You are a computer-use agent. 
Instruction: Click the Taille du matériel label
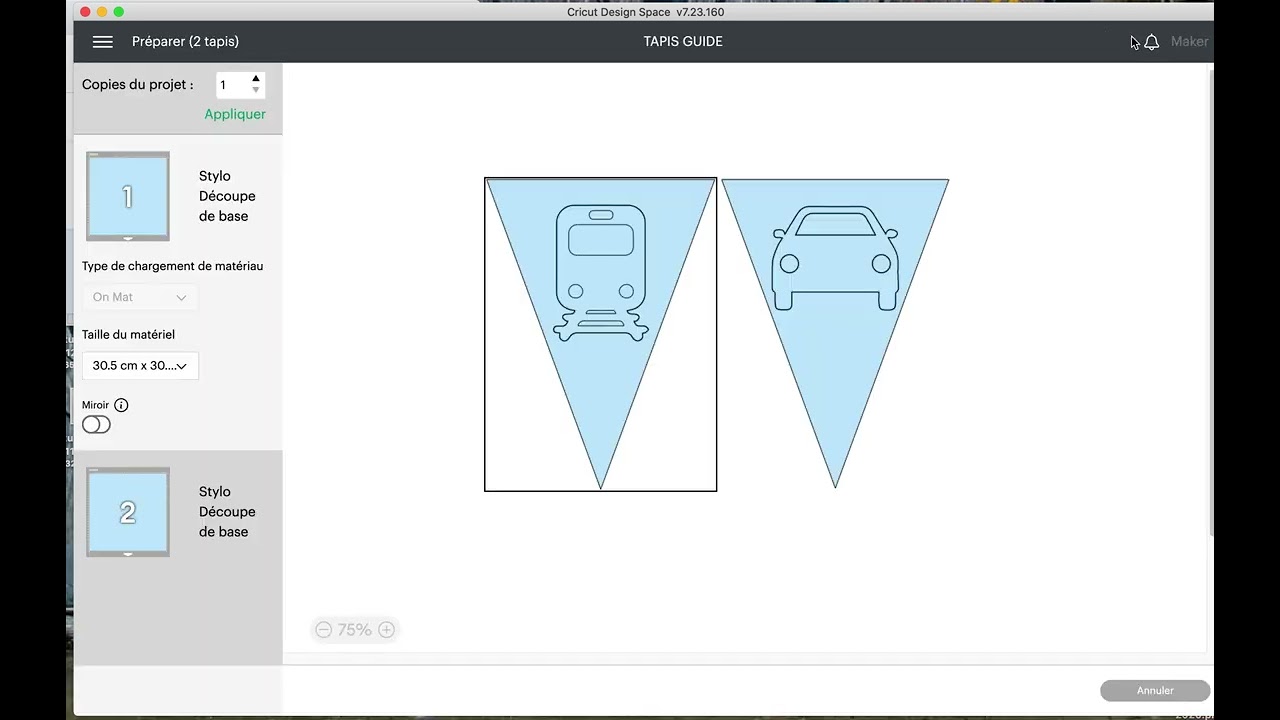128,334
